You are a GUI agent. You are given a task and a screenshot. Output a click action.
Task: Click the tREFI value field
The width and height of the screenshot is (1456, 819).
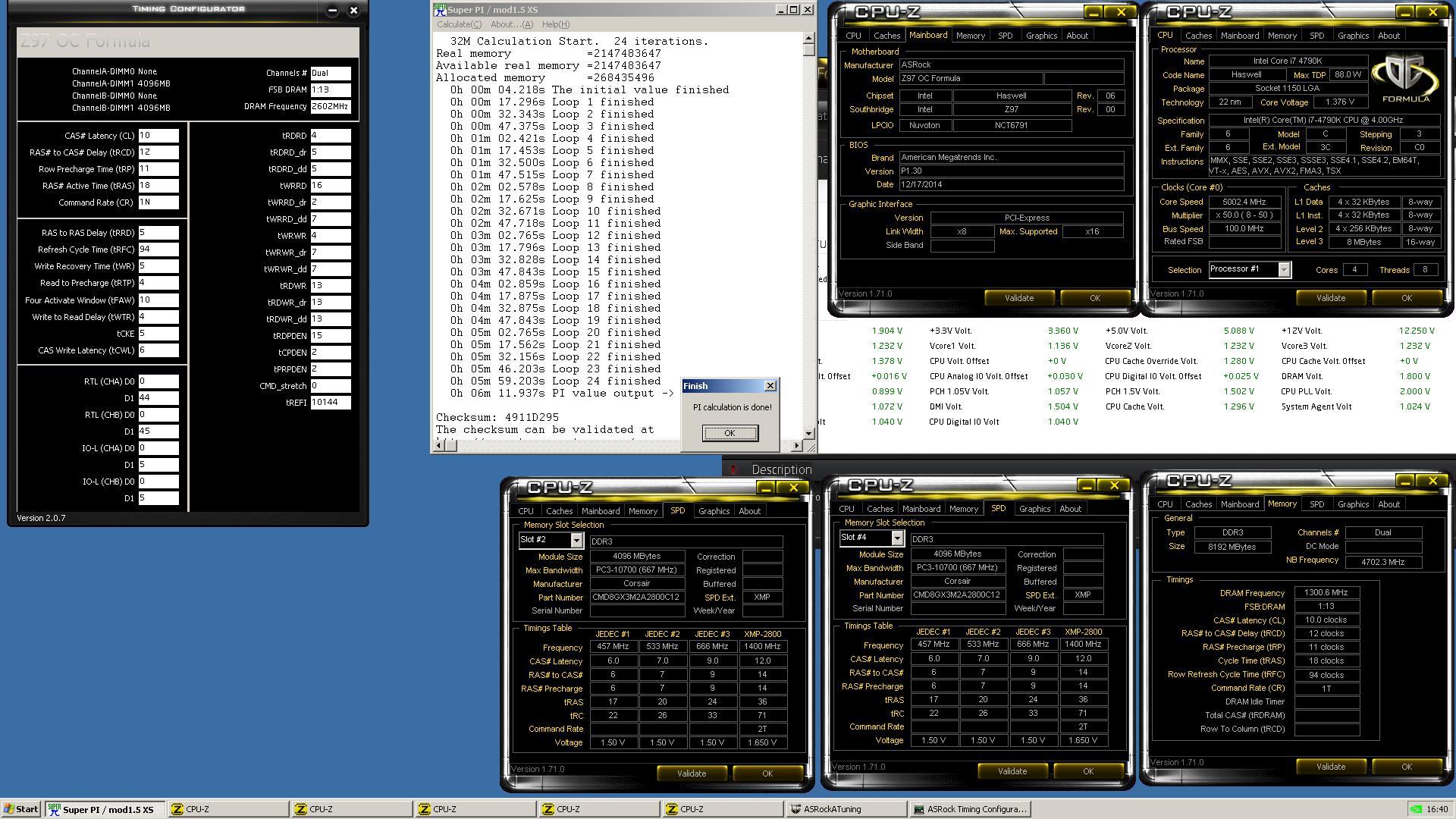click(x=331, y=403)
